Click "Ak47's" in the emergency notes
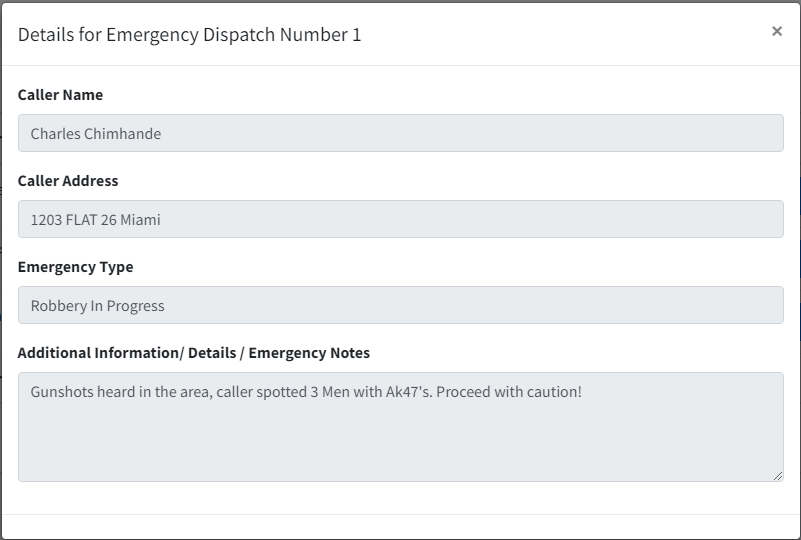This screenshot has width=801, height=540. (x=407, y=392)
